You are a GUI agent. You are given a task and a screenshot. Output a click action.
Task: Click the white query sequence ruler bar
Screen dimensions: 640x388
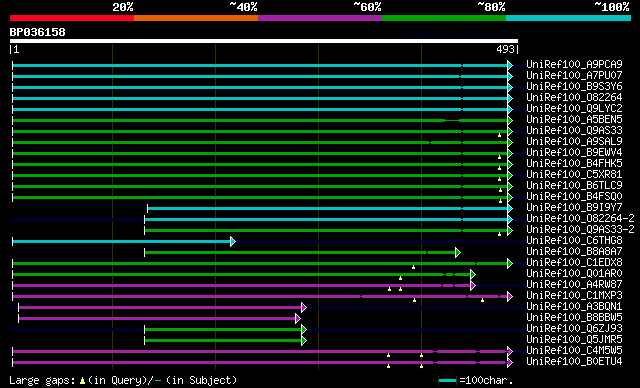[264, 41]
